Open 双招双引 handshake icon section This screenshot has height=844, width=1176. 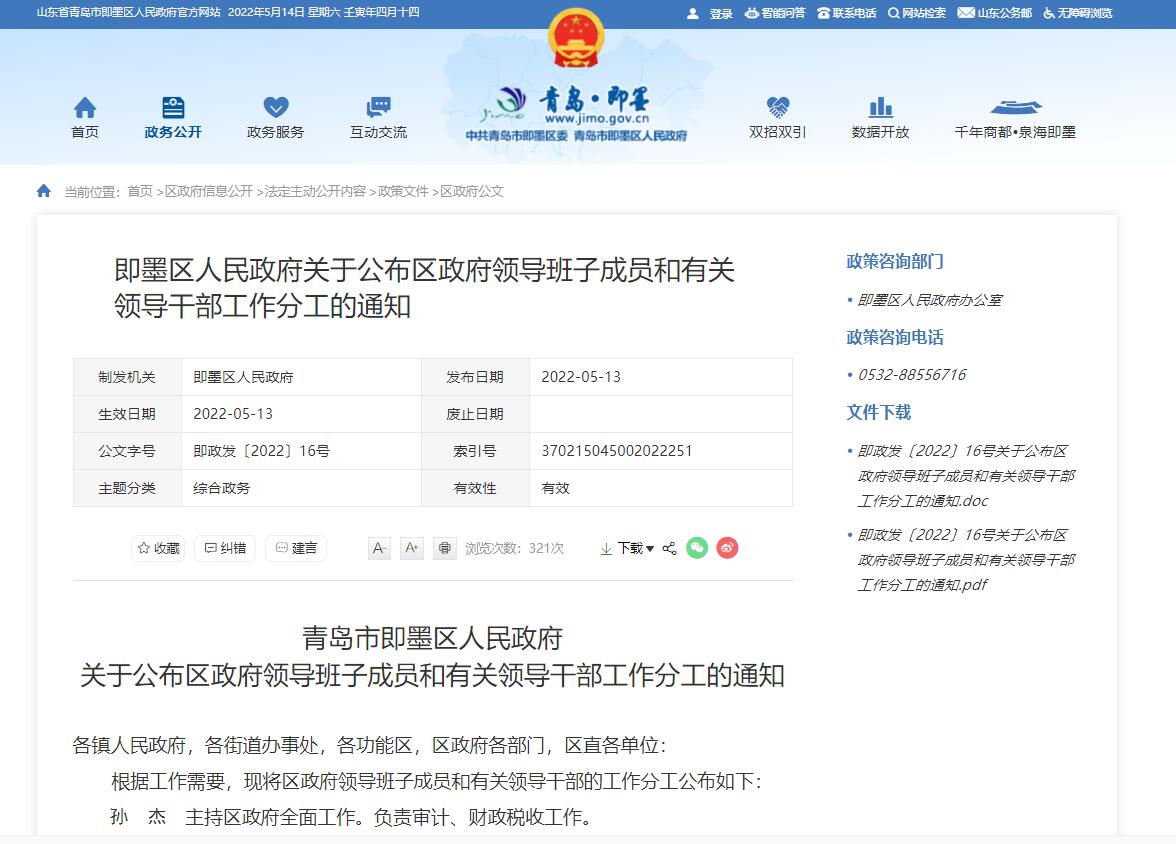point(777,108)
